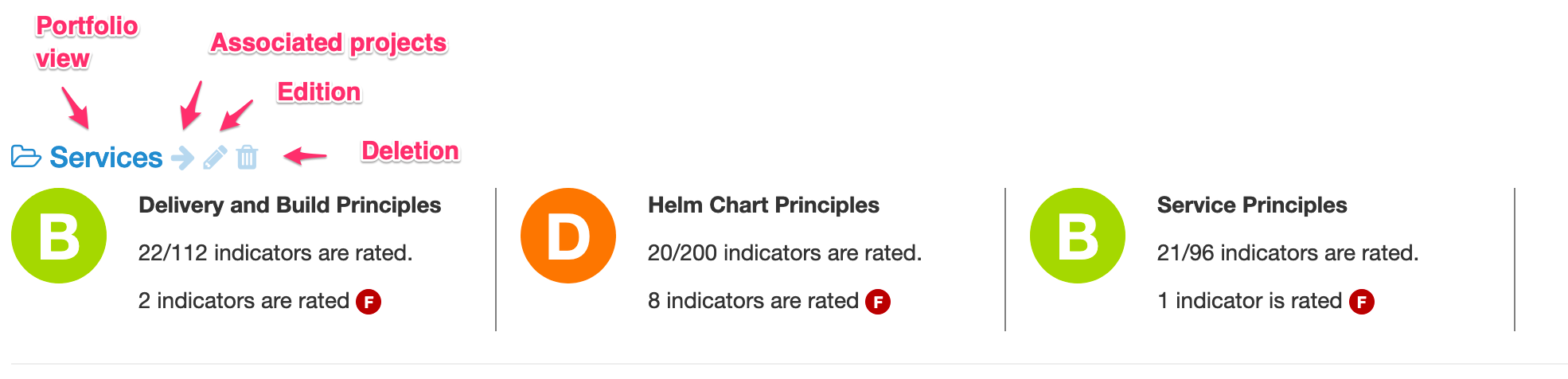Open the Helm Chart Principles heading
Image resolution: width=1568 pixels, height=379 pixels.
click(x=763, y=205)
